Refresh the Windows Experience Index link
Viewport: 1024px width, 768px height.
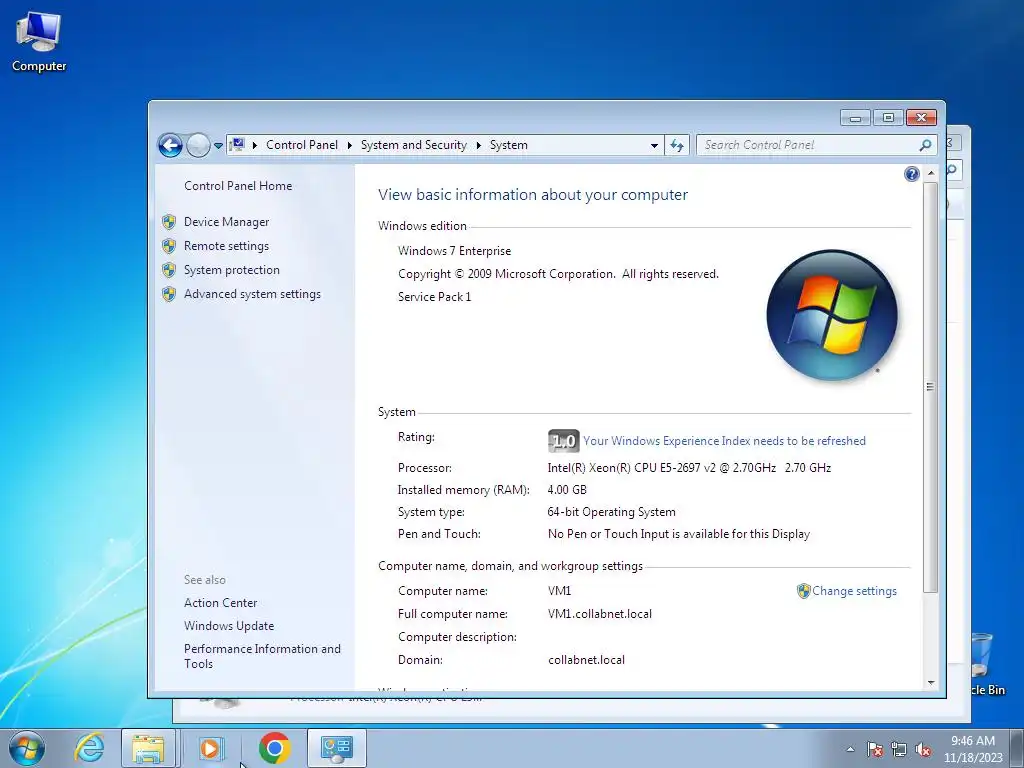(724, 441)
